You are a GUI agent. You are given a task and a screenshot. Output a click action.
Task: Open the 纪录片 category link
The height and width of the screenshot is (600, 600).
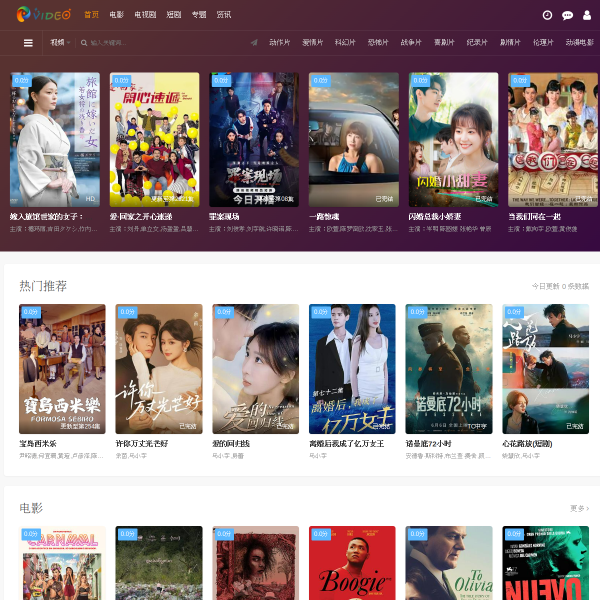(477, 42)
